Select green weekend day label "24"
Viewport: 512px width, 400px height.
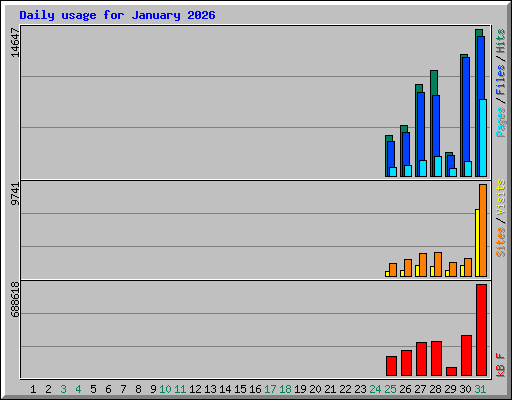coord(375,389)
